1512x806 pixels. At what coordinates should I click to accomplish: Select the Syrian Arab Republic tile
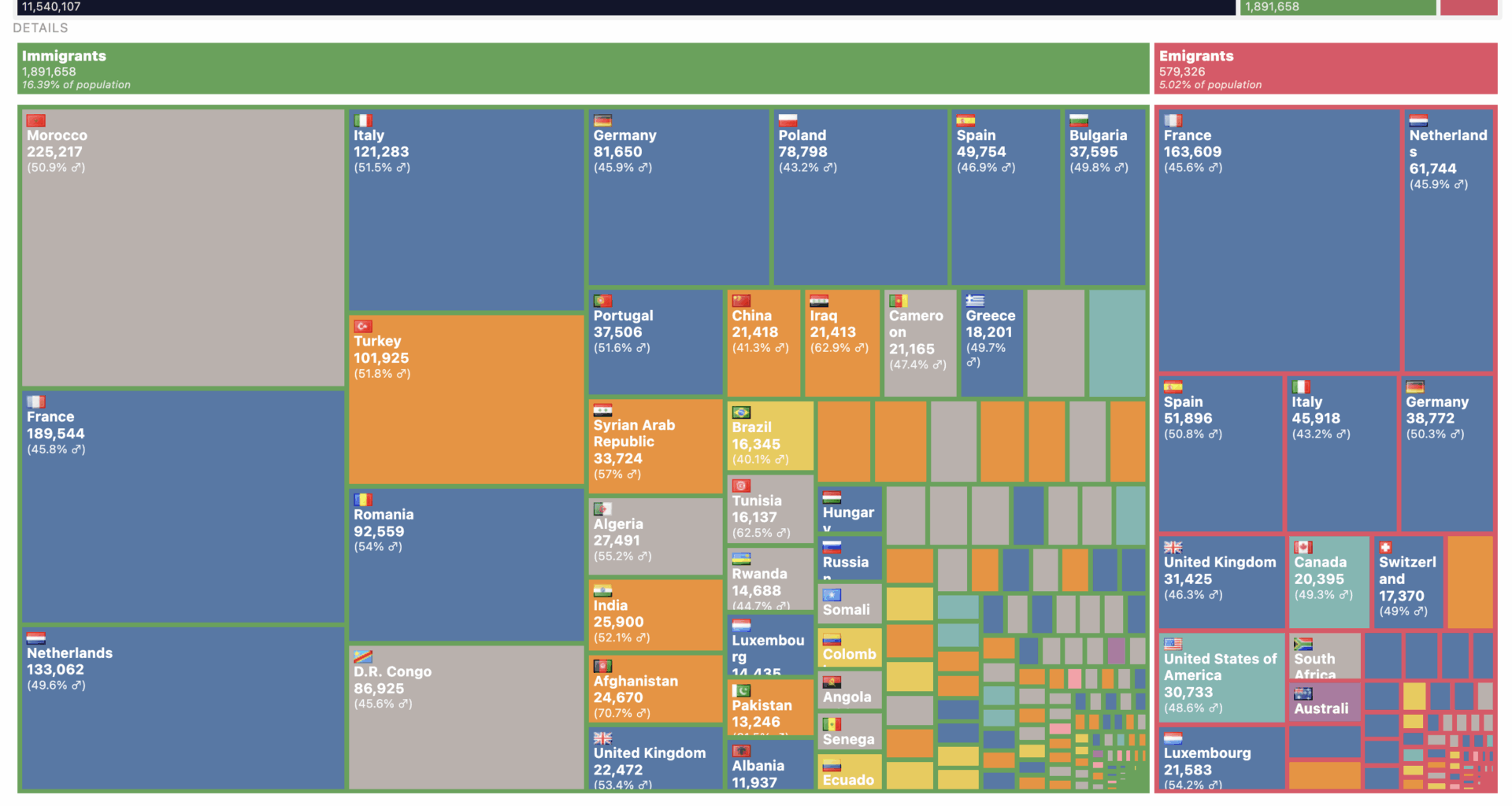pyautogui.click(x=655, y=446)
